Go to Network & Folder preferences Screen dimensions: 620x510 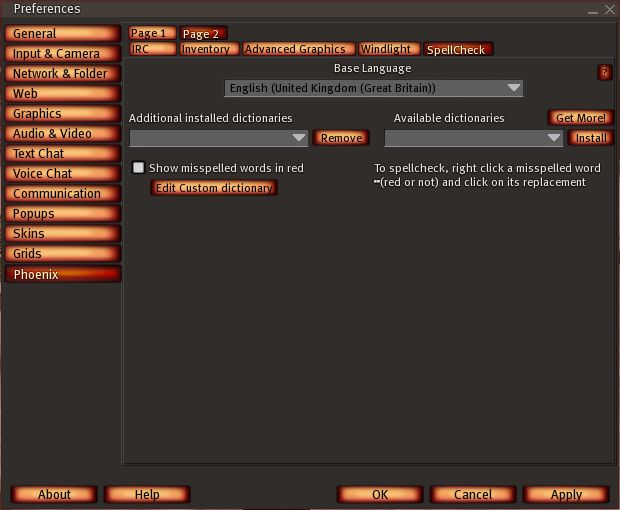click(x=62, y=74)
